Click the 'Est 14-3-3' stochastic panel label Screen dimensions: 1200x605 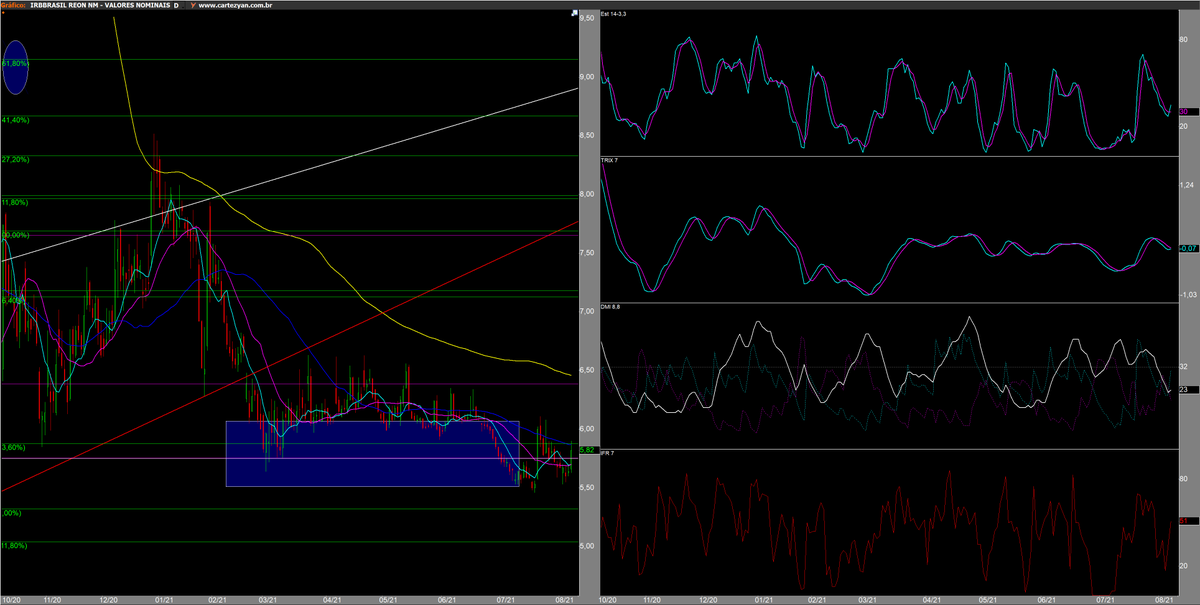[614, 16]
